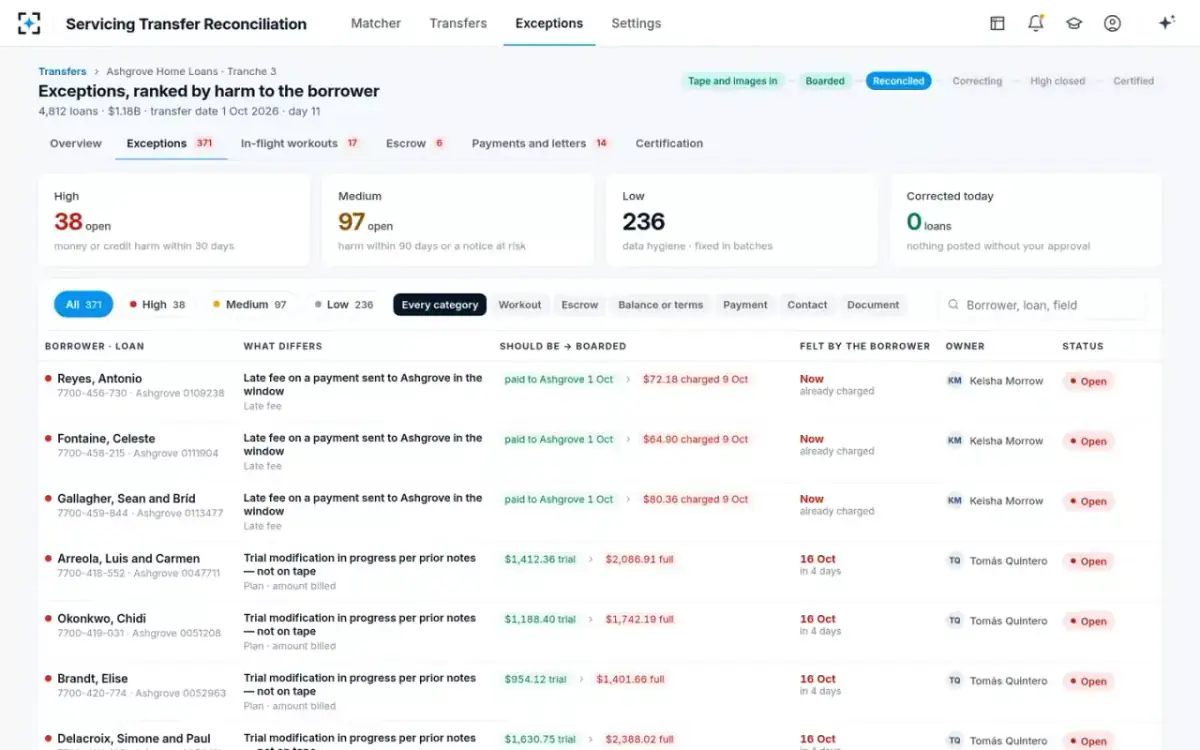The width and height of the screenshot is (1200, 750).
Task: Focus the Borrower, loan, field search box
Action: 1043,305
